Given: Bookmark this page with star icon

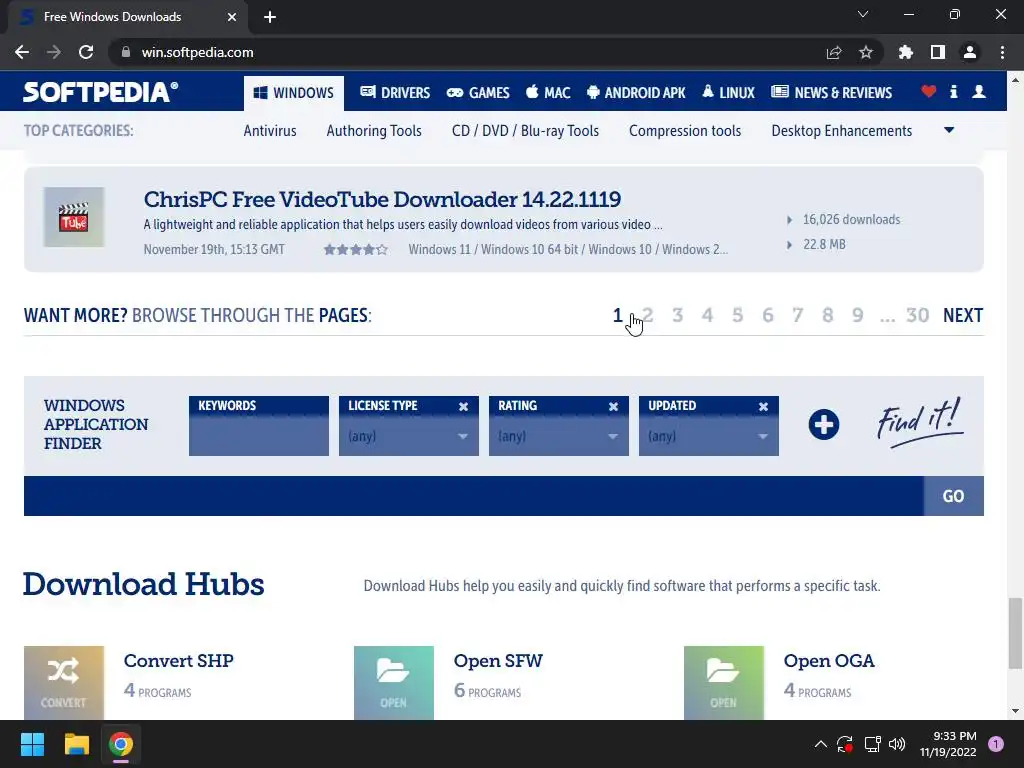Looking at the screenshot, I should tap(866, 52).
